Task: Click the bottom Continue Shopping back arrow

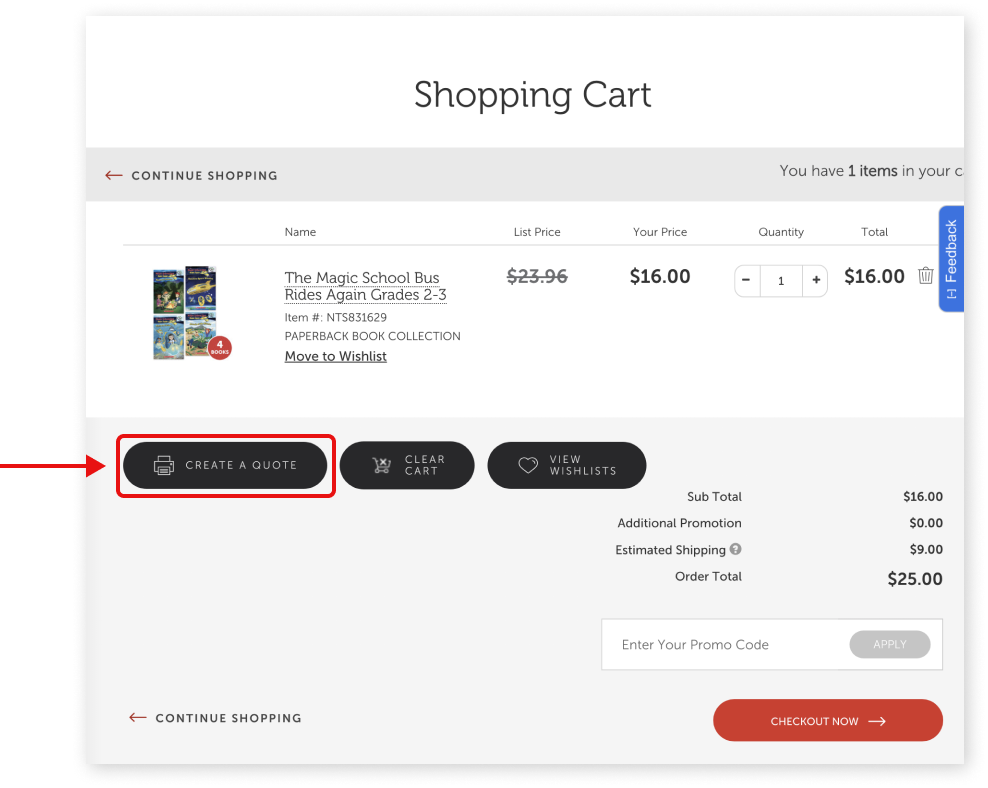Action: 138,718
